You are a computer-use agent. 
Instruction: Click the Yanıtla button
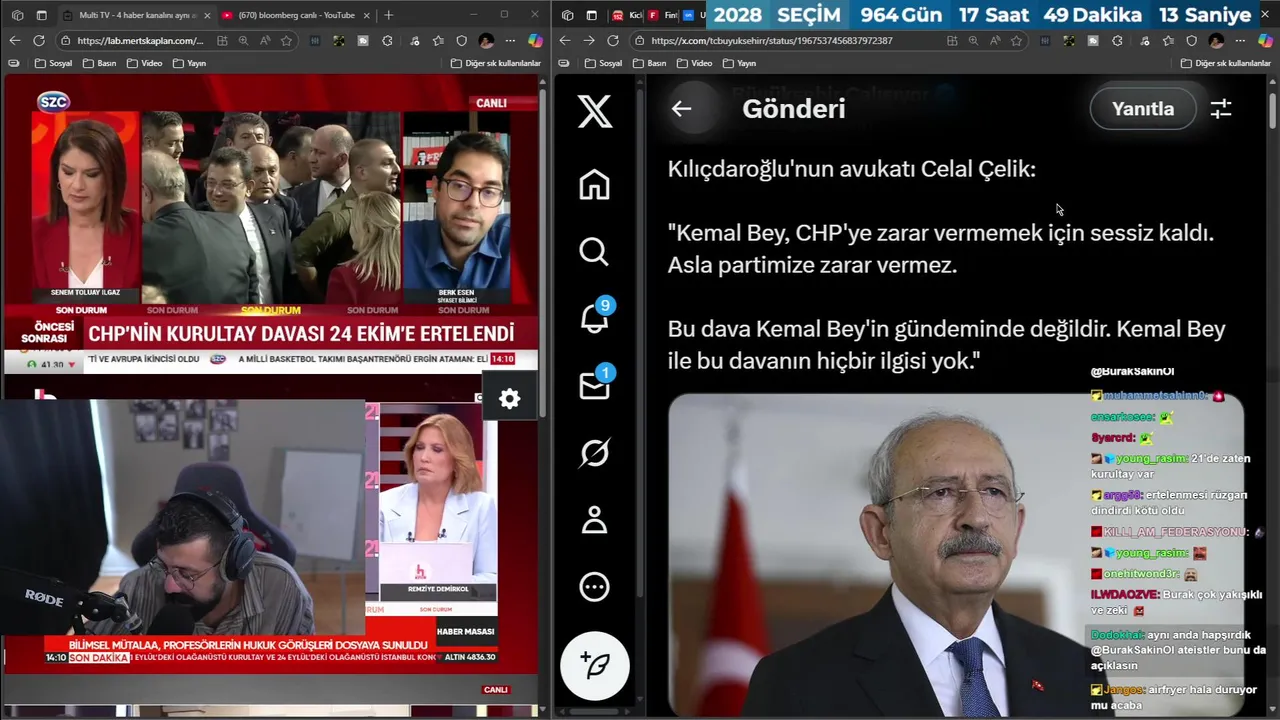(x=1143, y=109)
